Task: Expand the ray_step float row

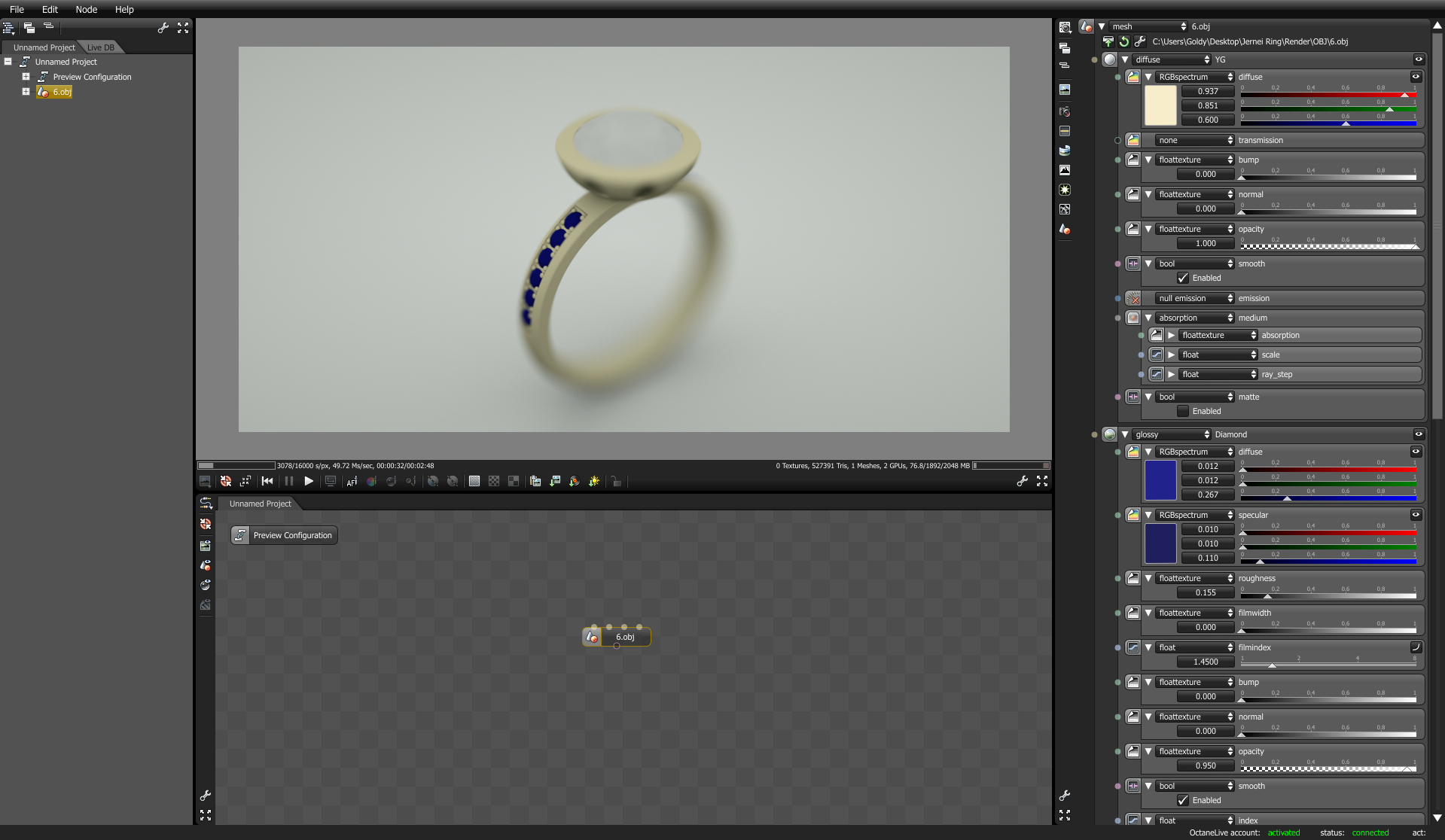Action: (1172, 374)
